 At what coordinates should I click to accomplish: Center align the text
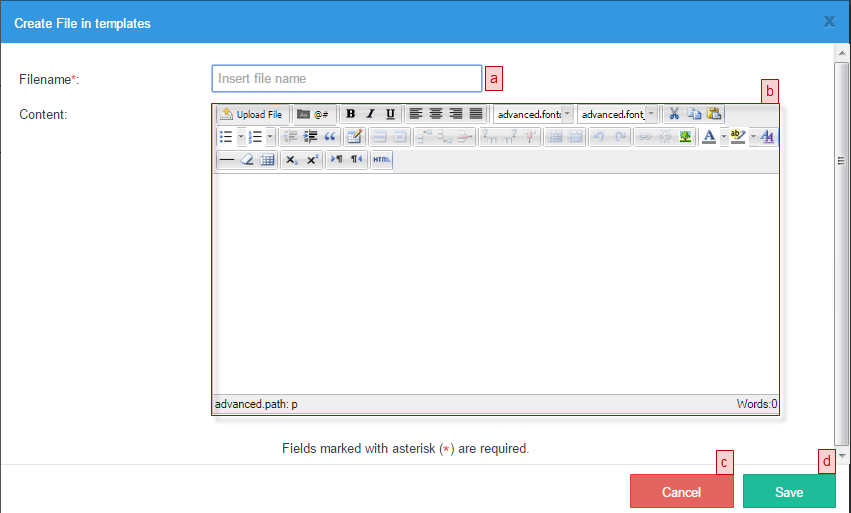436,114
